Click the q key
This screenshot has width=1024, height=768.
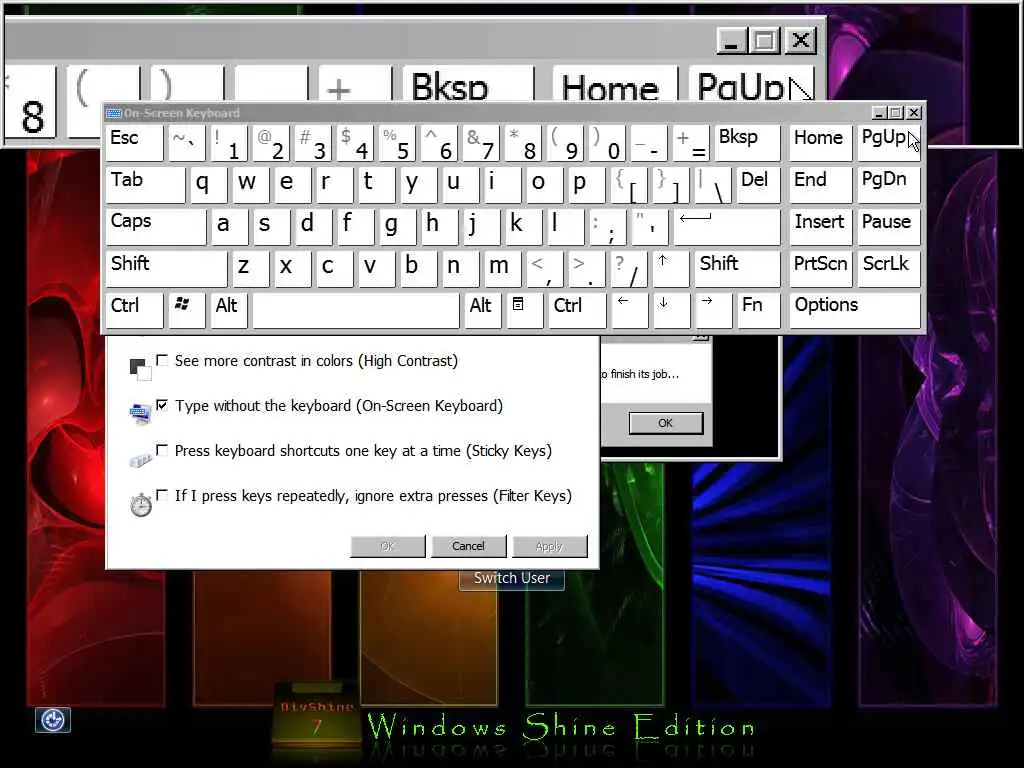coord(208,185)
